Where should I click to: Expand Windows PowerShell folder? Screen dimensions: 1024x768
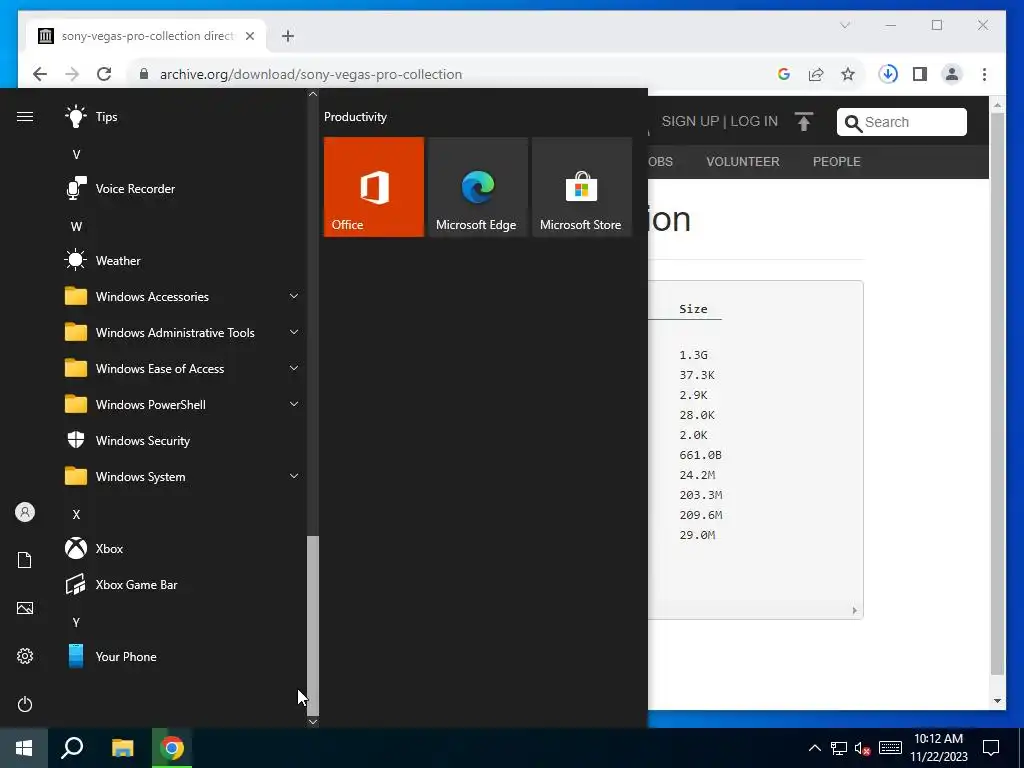(x=183, y=405)
